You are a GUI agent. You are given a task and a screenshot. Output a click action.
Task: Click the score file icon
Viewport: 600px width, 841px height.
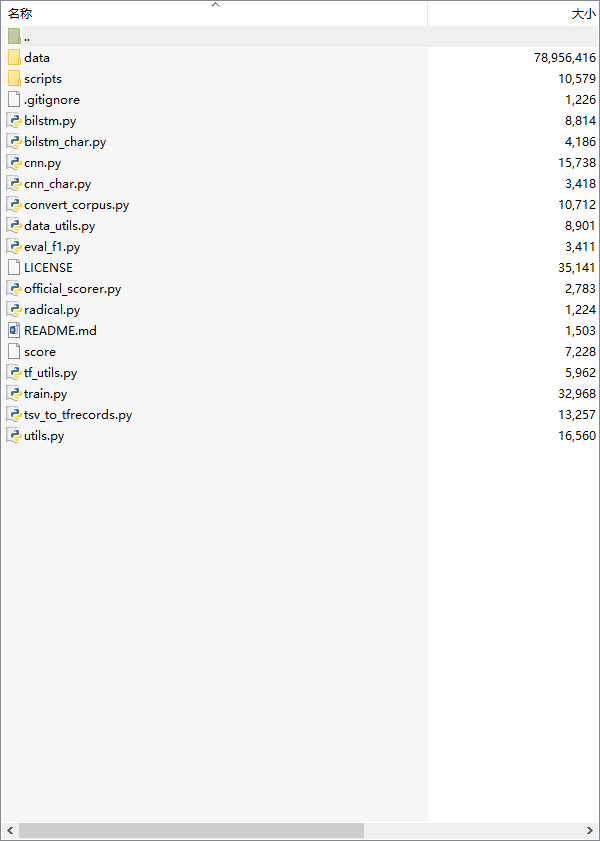click(14, 352)
